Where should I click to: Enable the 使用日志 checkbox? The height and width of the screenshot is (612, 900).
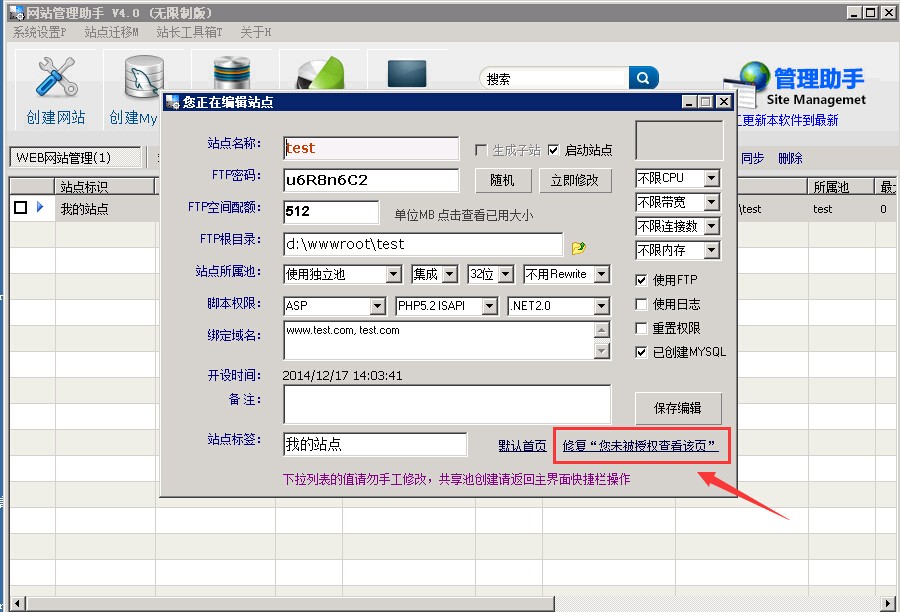pyautogui.click(x=642, y=304)
